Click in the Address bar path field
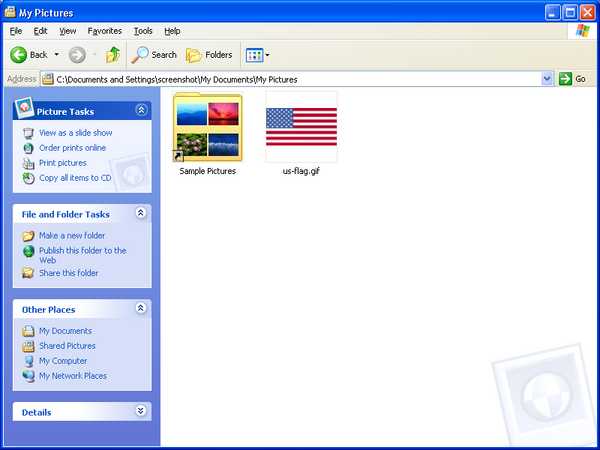 [297, 79]
